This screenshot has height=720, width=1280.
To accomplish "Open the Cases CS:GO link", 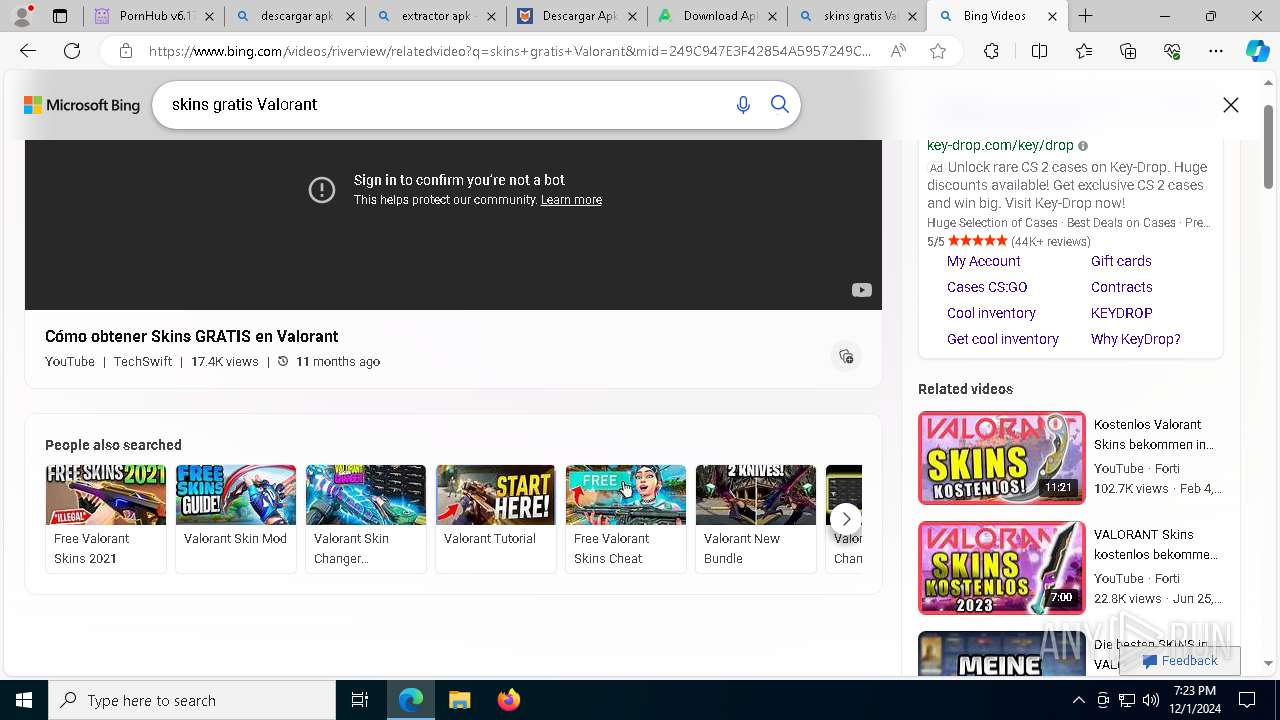I will coord(987,287).
